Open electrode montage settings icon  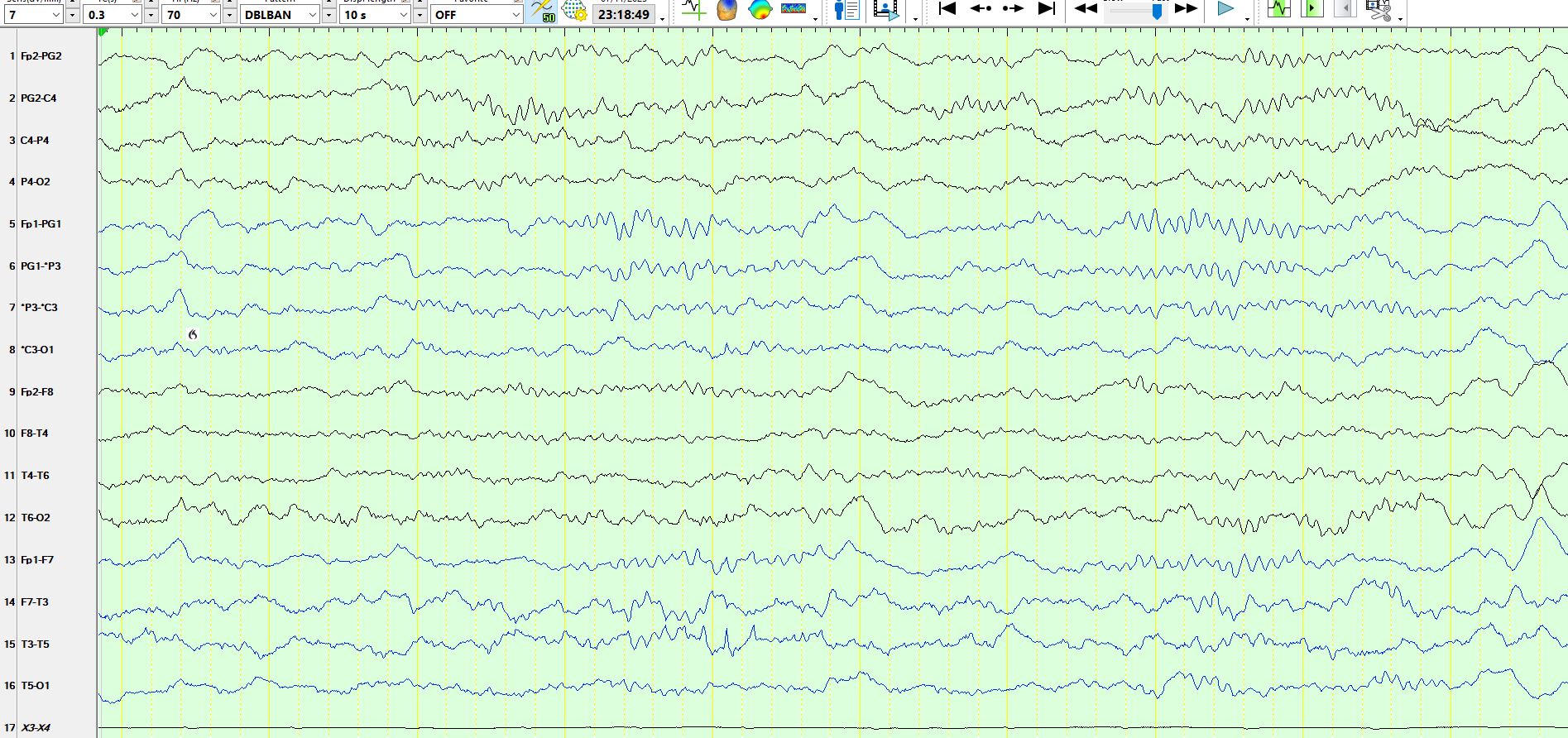[x=574, y=12]
